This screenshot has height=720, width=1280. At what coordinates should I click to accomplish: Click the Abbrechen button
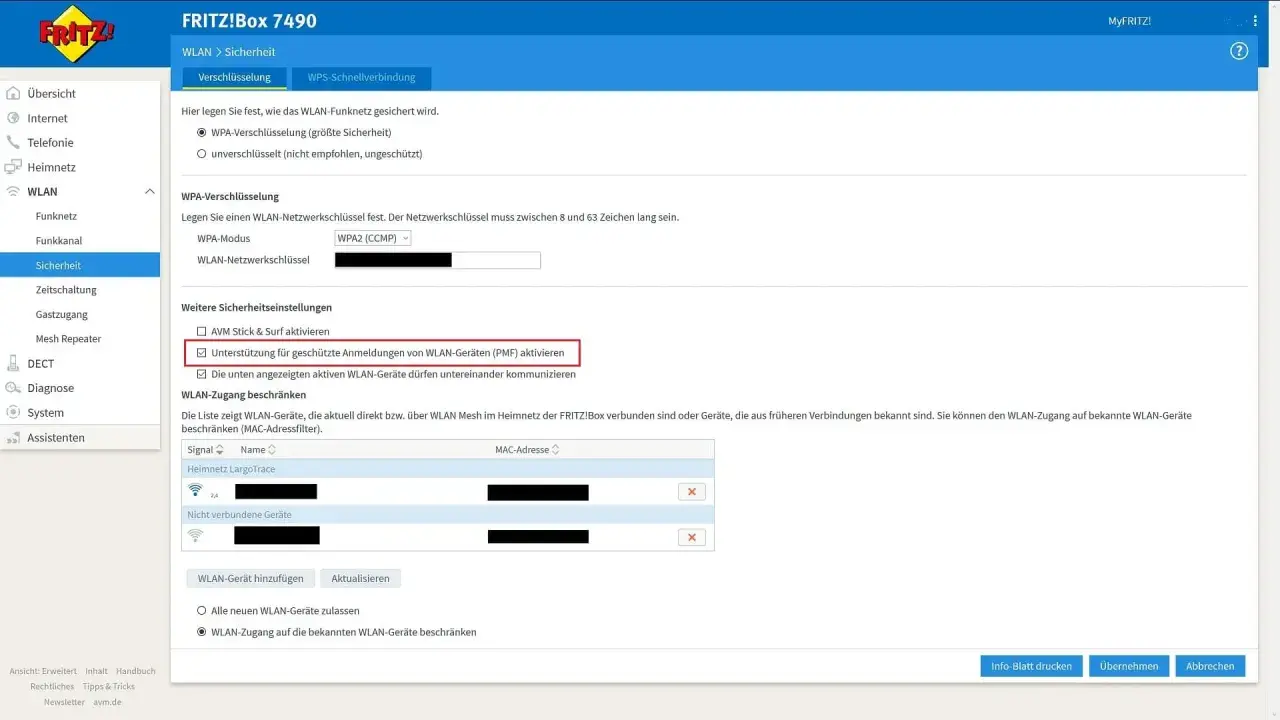tap(1210, 666)
